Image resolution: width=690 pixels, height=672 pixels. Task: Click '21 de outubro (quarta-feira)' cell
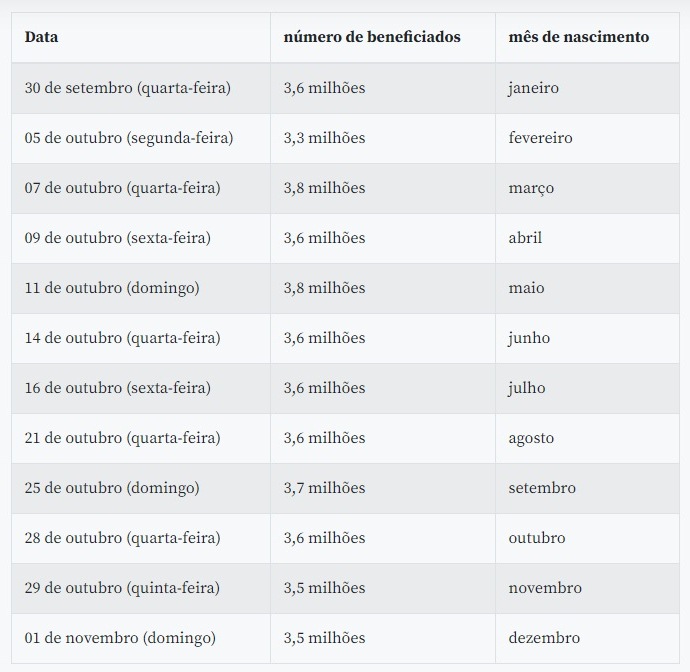coord(141,438)
